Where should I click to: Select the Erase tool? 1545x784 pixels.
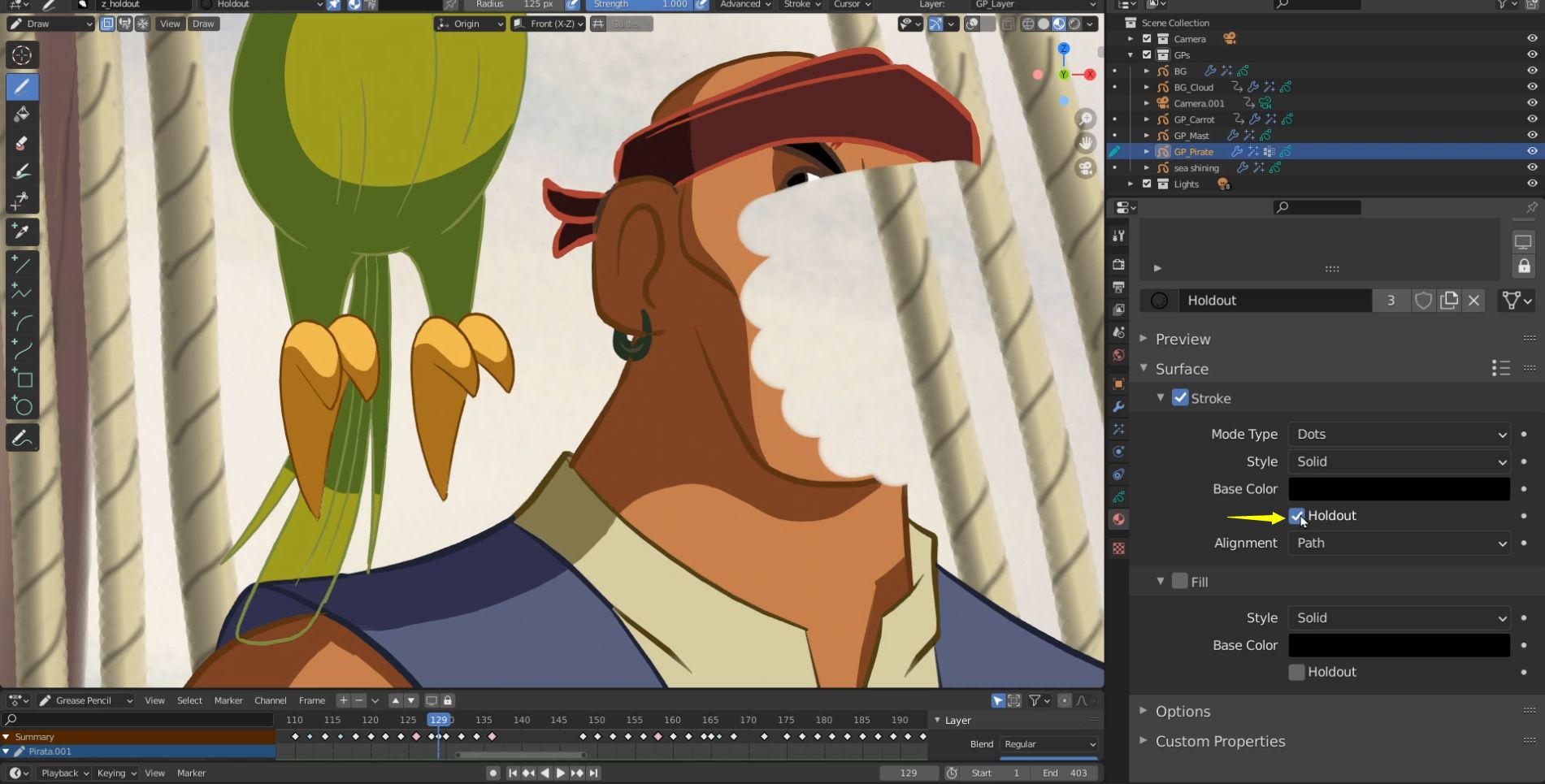(x=22, y=143)
